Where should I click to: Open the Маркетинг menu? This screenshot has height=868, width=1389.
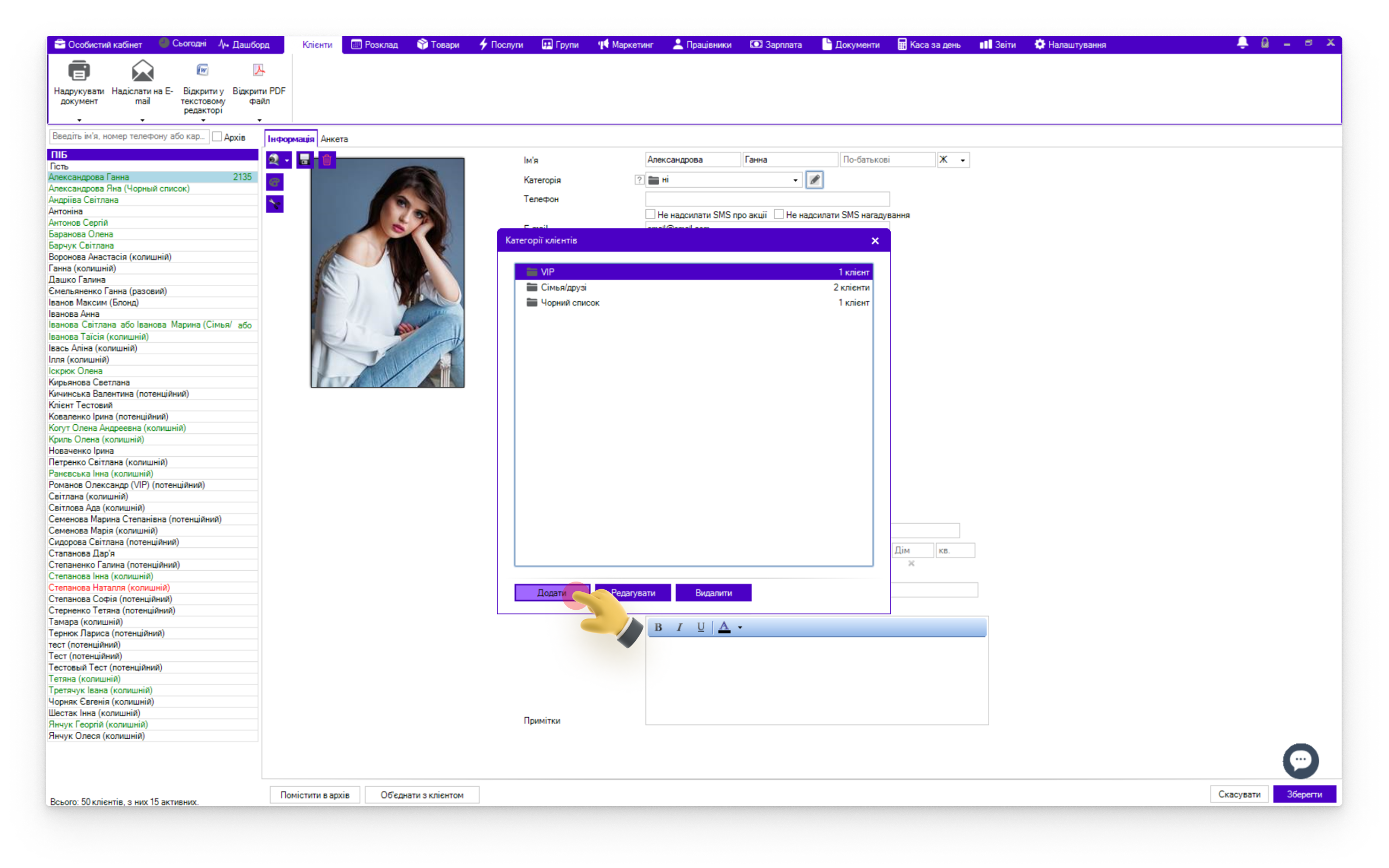tap(625, 44)
